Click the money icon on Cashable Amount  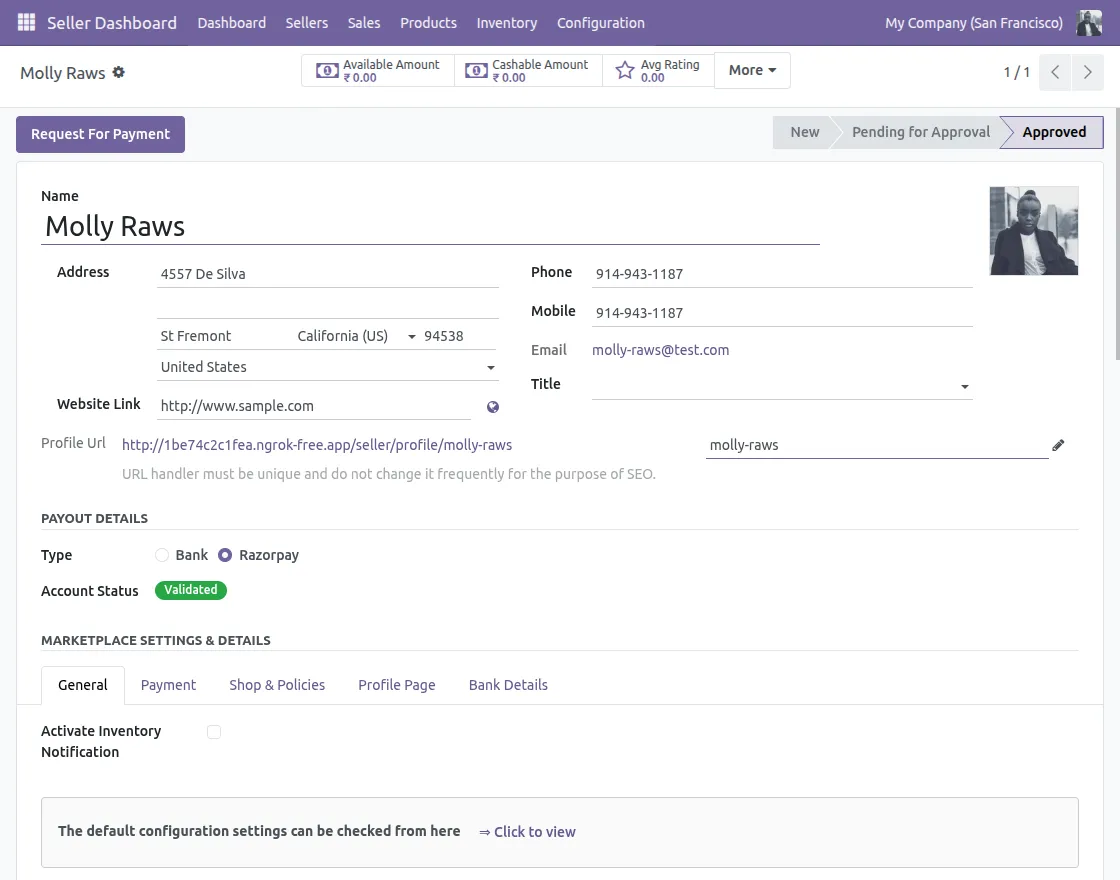477,70
